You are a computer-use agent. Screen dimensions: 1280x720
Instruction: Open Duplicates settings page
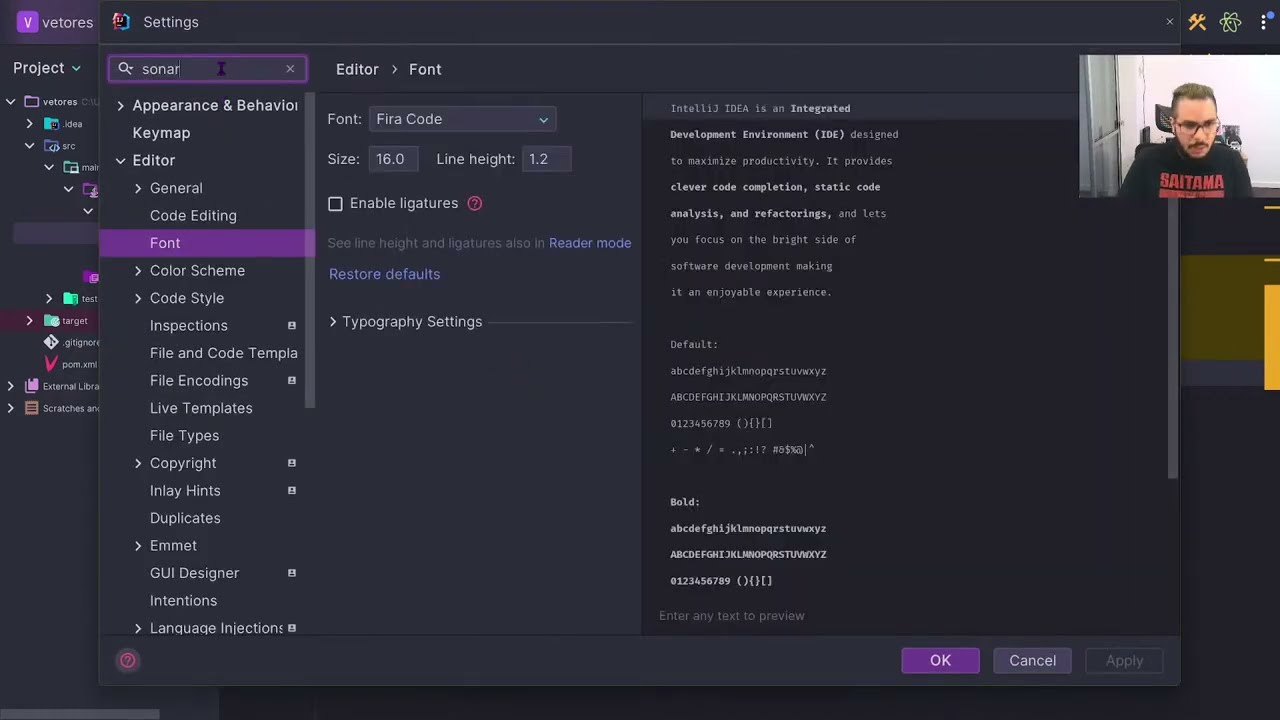click(185, 518)
